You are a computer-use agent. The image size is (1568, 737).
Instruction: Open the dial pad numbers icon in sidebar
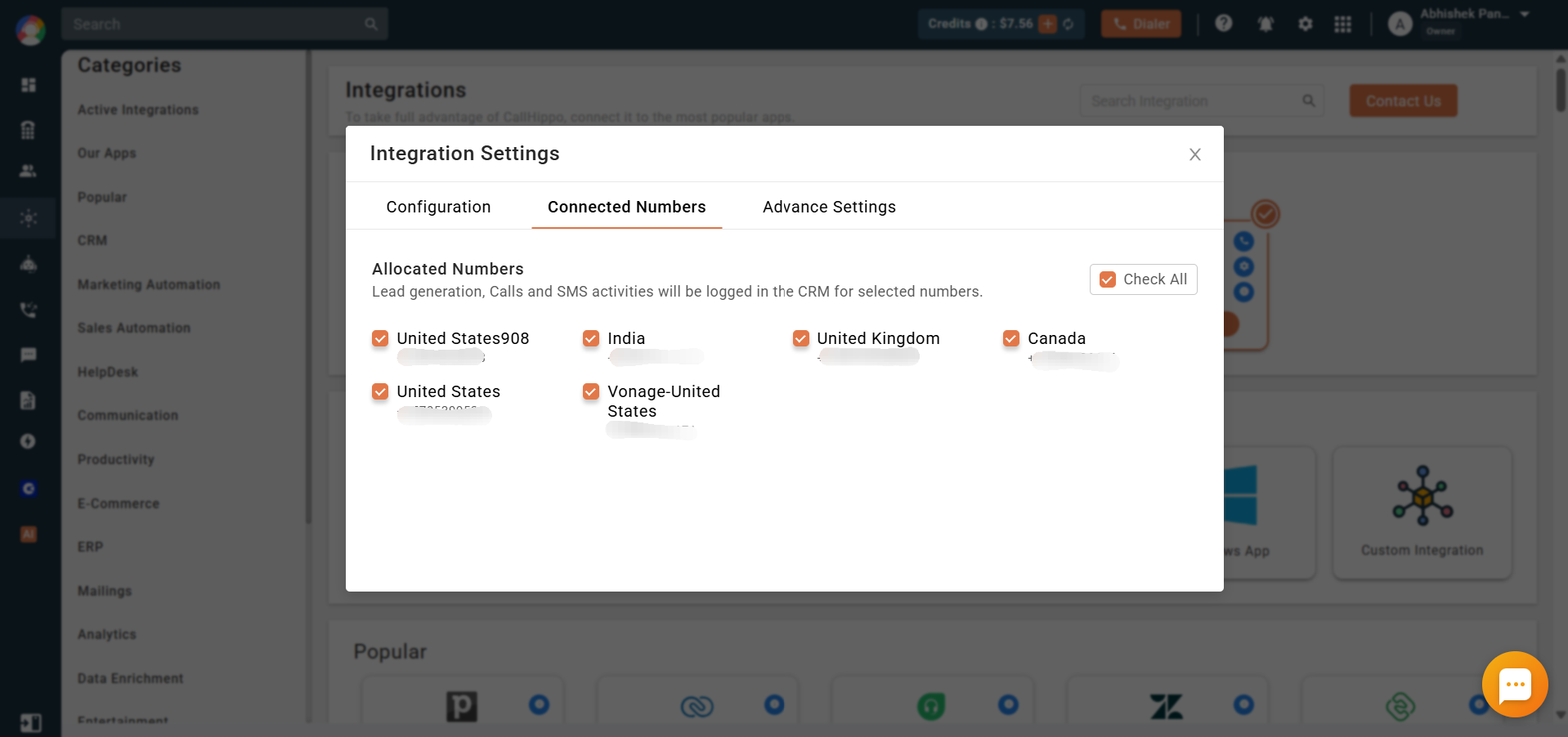pos(29,129)
